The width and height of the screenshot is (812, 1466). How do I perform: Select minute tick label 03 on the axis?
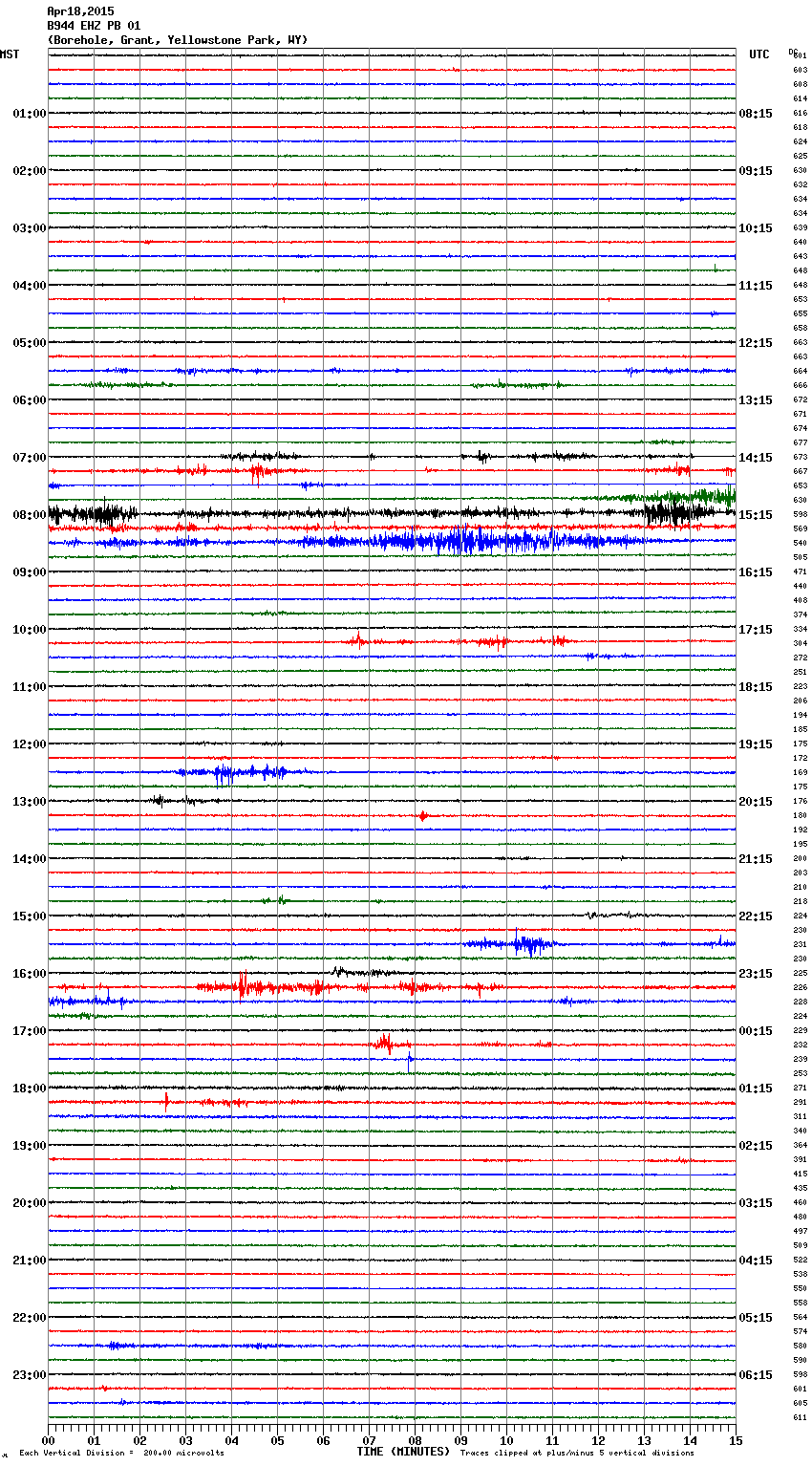[185, 1439]
